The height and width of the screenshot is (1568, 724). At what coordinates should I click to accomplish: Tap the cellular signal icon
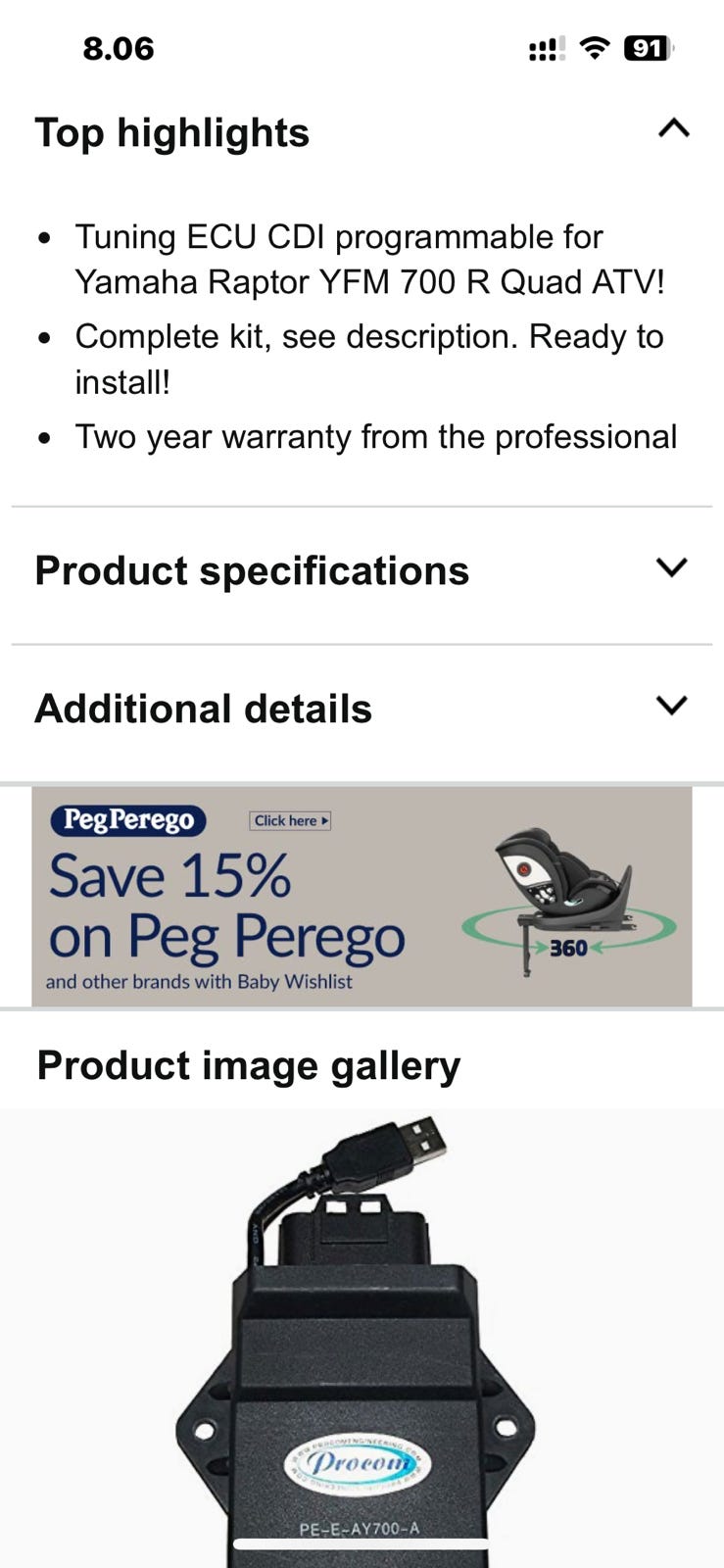click(x=546, y=49)
